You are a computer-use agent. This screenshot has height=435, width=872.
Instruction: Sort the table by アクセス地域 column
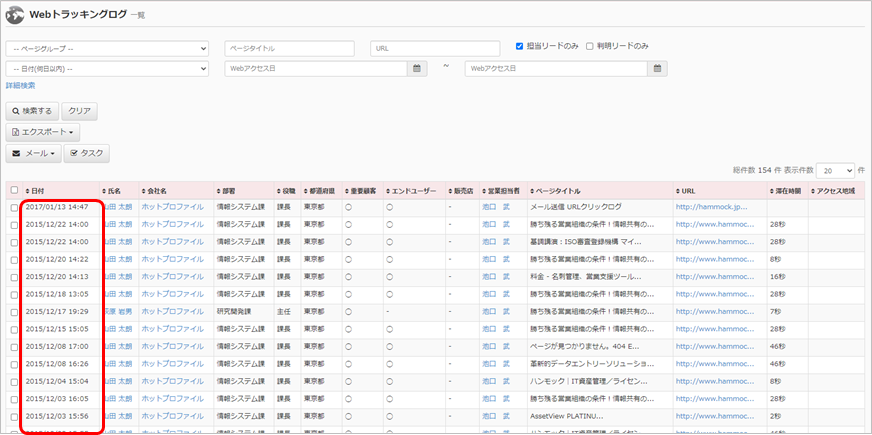tap(833, 191)
